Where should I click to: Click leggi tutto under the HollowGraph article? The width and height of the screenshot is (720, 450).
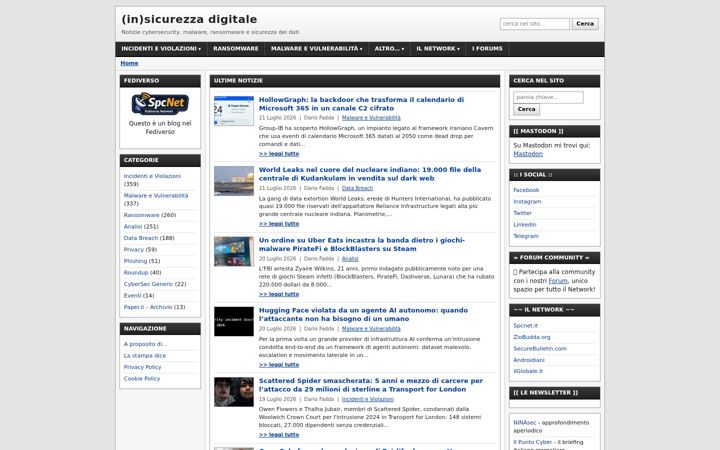[279, 154]
